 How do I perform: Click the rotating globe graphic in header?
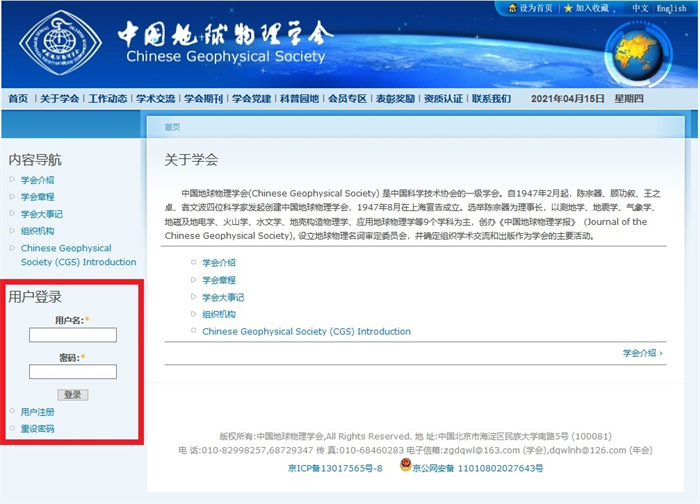click(638, 54)
